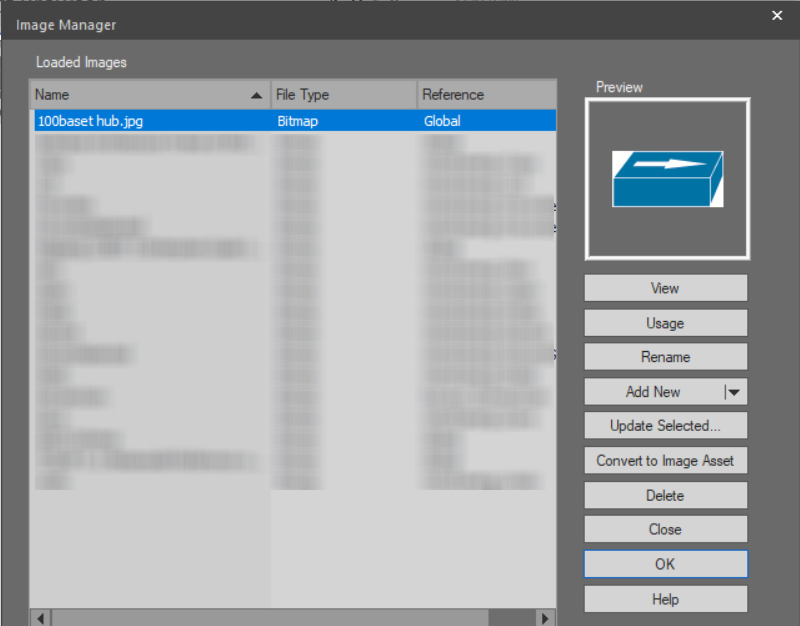Sort the list by File Type column

(x=343, y=95)
